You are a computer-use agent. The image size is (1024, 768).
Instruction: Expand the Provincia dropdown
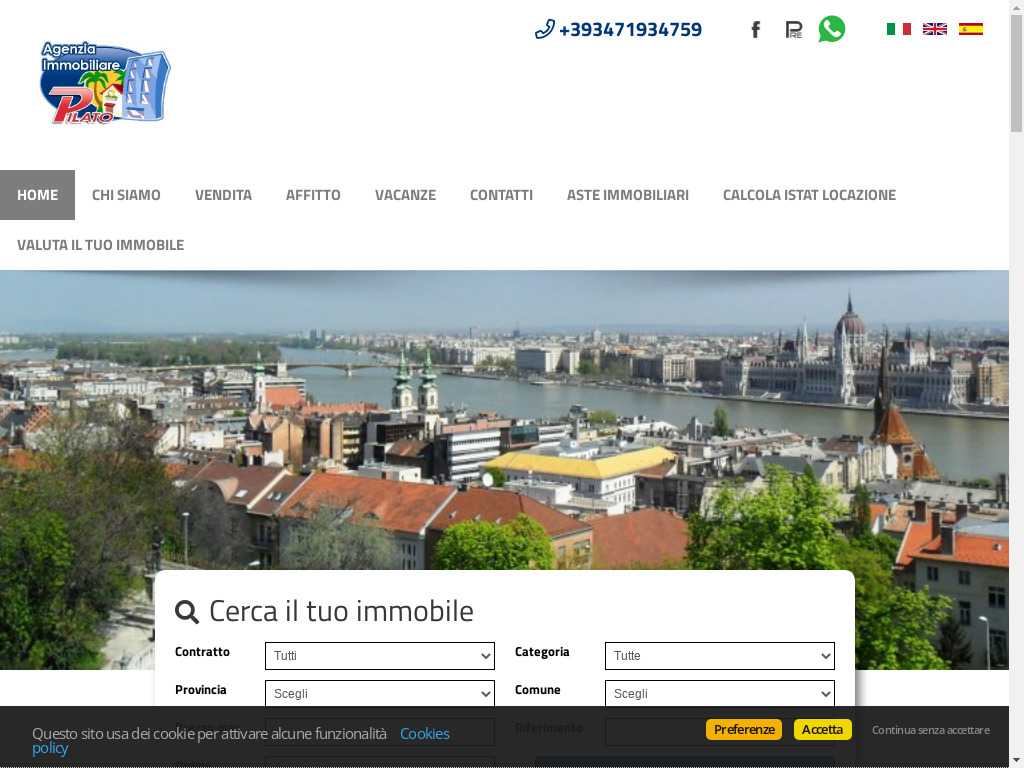379,694
